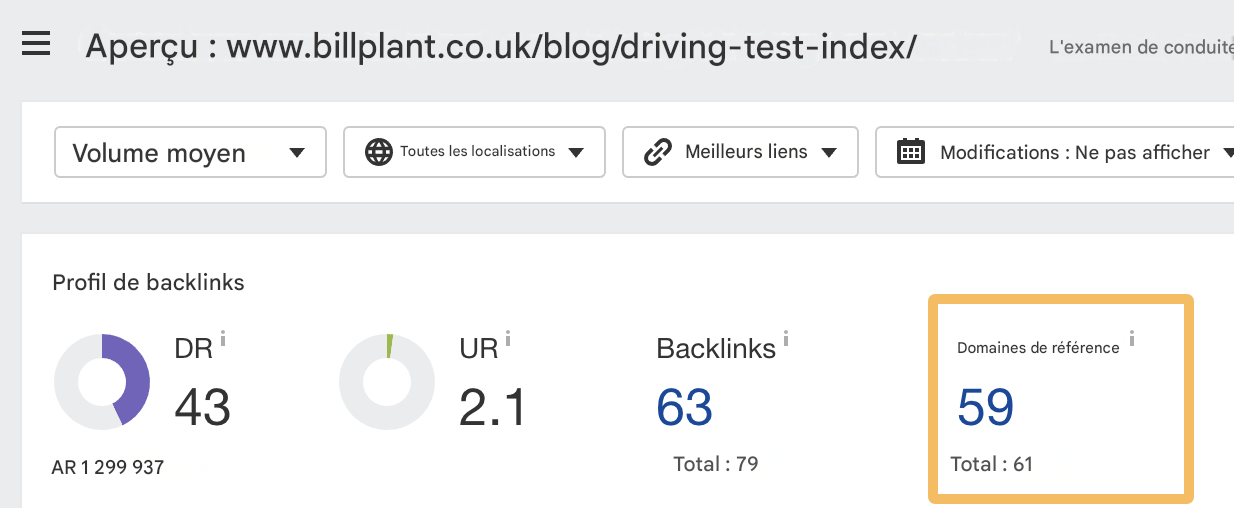Click the Aperçu billplant.co.uk page title
Screen dimensions: 1234x508
coord(501,46)
